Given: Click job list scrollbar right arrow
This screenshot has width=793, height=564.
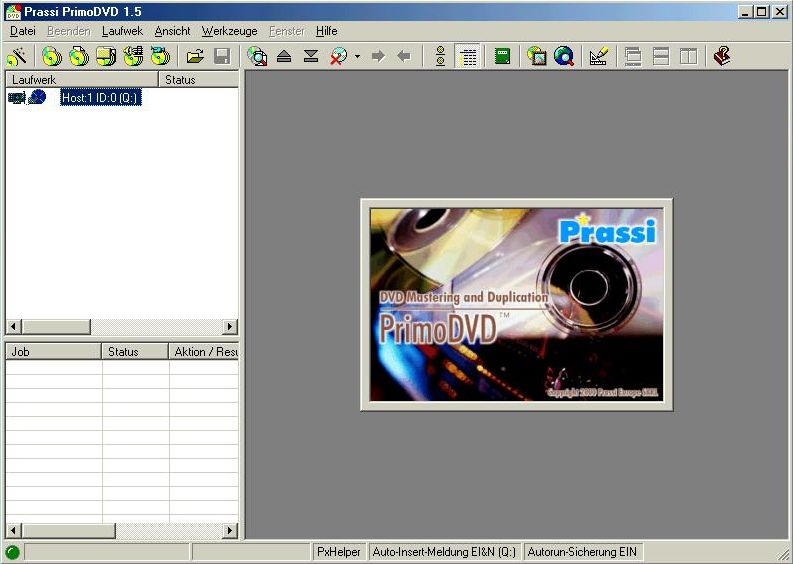Looking at the screenshot, I should tap(230, 531).
